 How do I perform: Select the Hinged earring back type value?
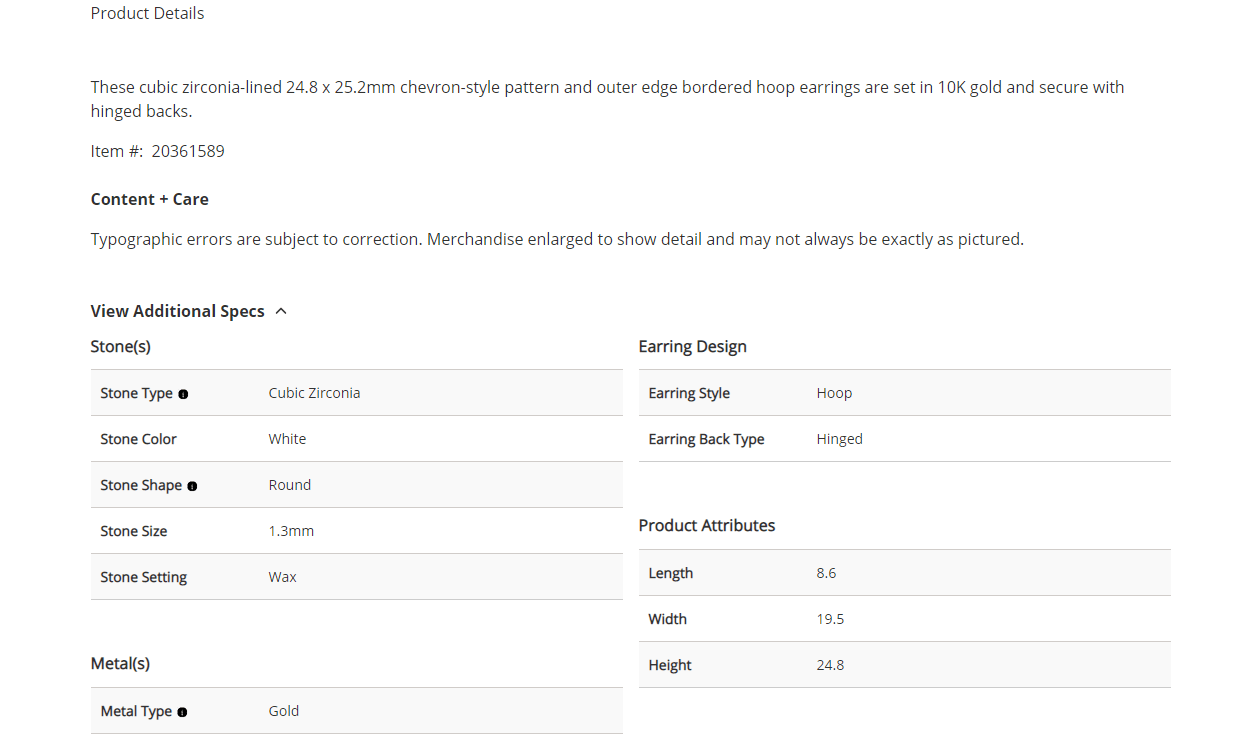[x=839, y=439]
